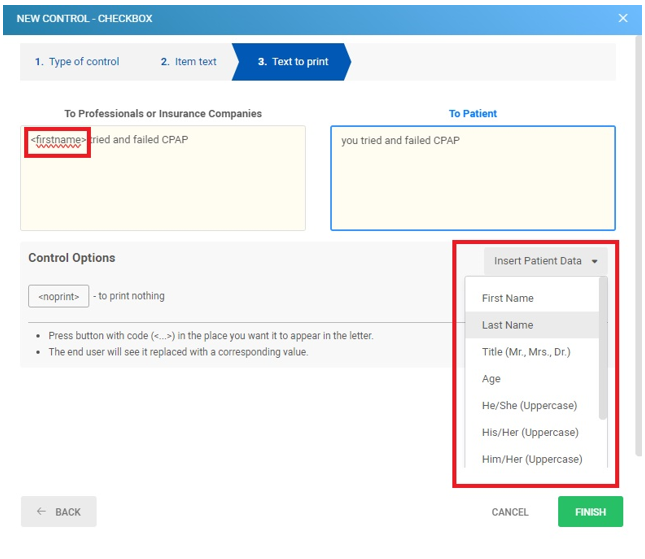Image resolution: width=645 pixels, height=559 pixels.
Task: Choose His/Her (Uppercase) option
Action: (x=532, y=432)
